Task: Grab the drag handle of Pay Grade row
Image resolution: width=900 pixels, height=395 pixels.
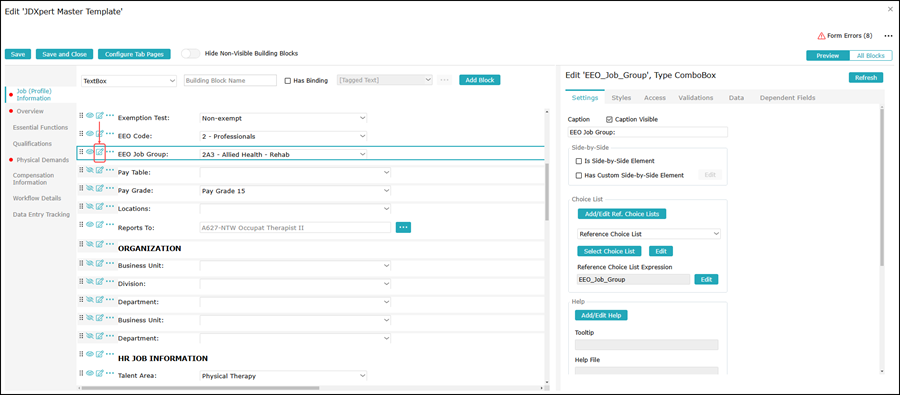Action: [x=81, y=188]
